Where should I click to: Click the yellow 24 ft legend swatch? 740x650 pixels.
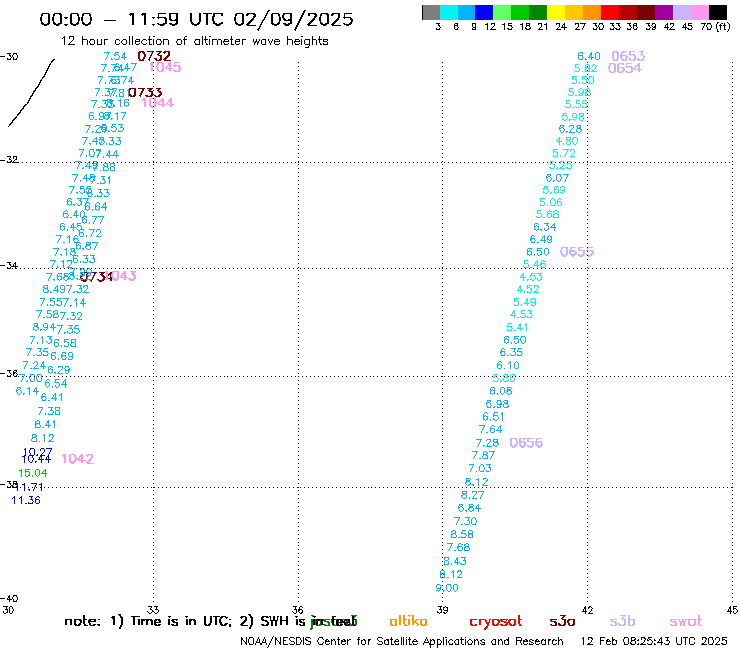(x=556, y=12)
